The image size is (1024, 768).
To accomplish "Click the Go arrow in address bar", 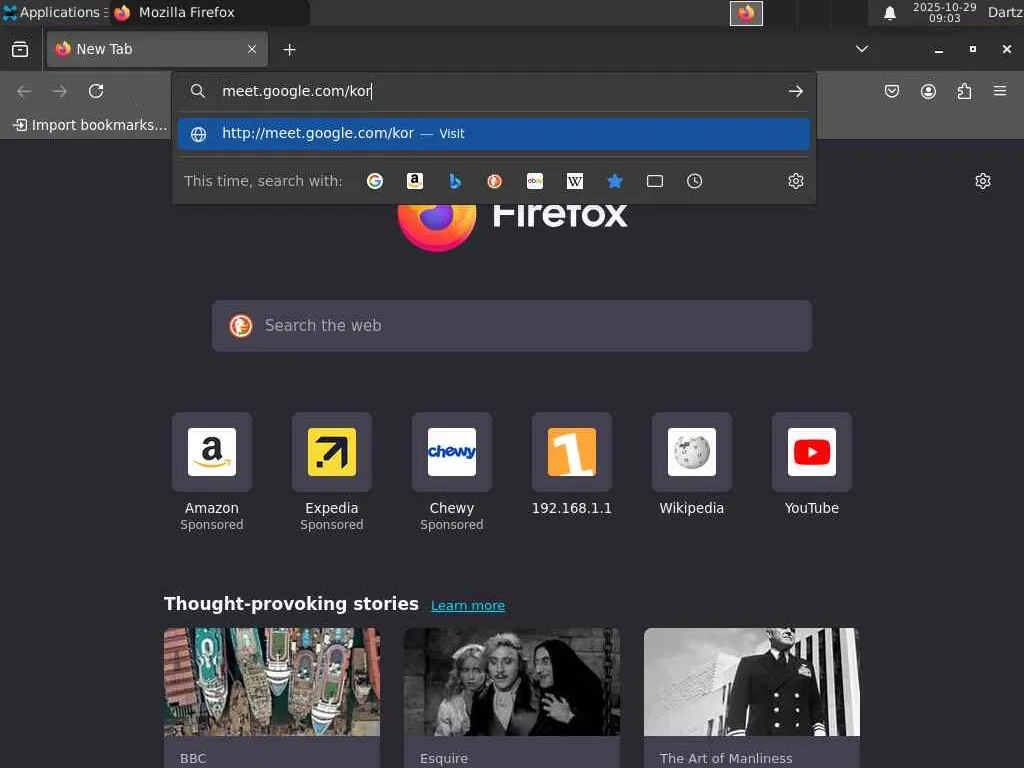I will coord(795,91).
